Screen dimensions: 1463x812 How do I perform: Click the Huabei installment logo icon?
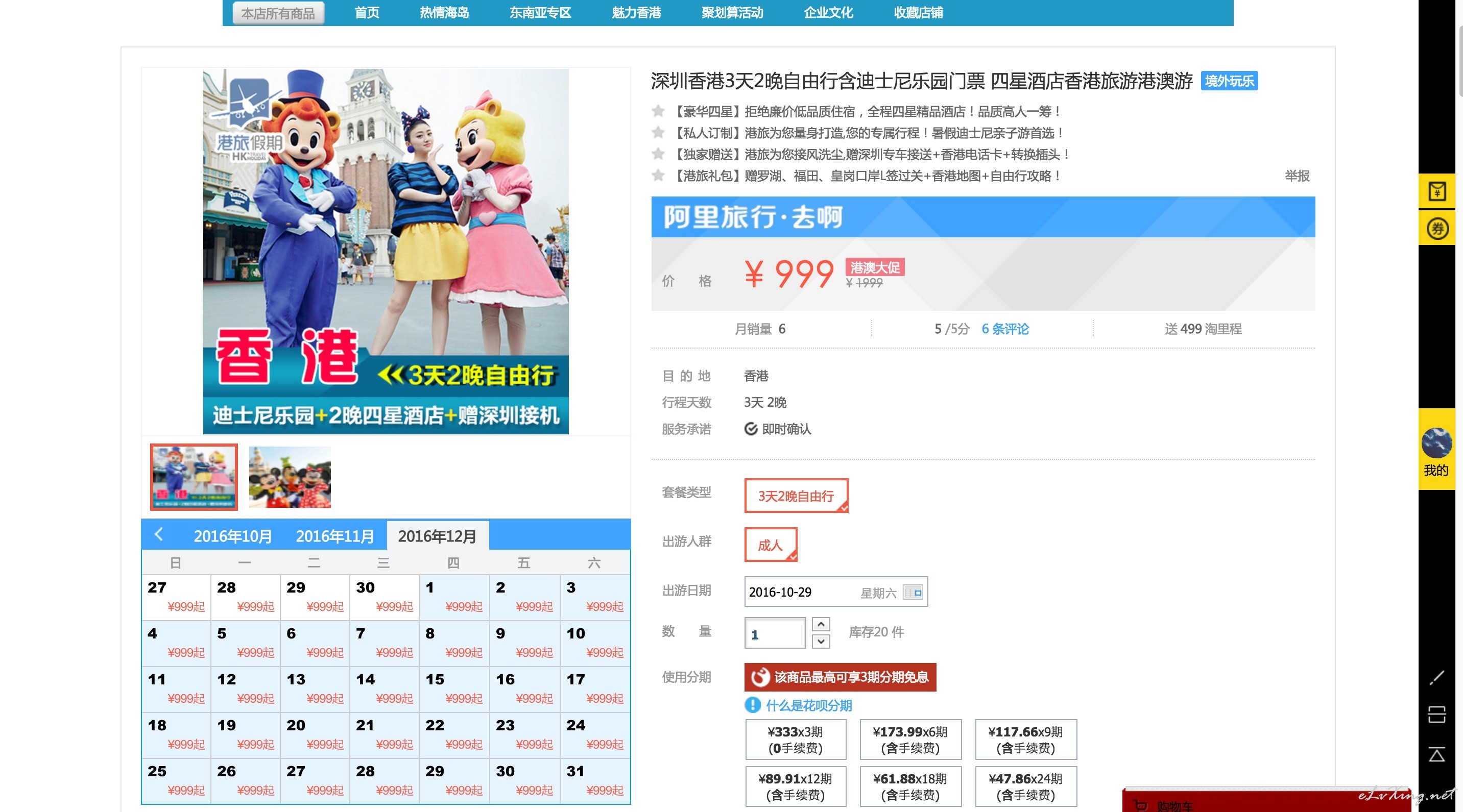pos(759,677)
